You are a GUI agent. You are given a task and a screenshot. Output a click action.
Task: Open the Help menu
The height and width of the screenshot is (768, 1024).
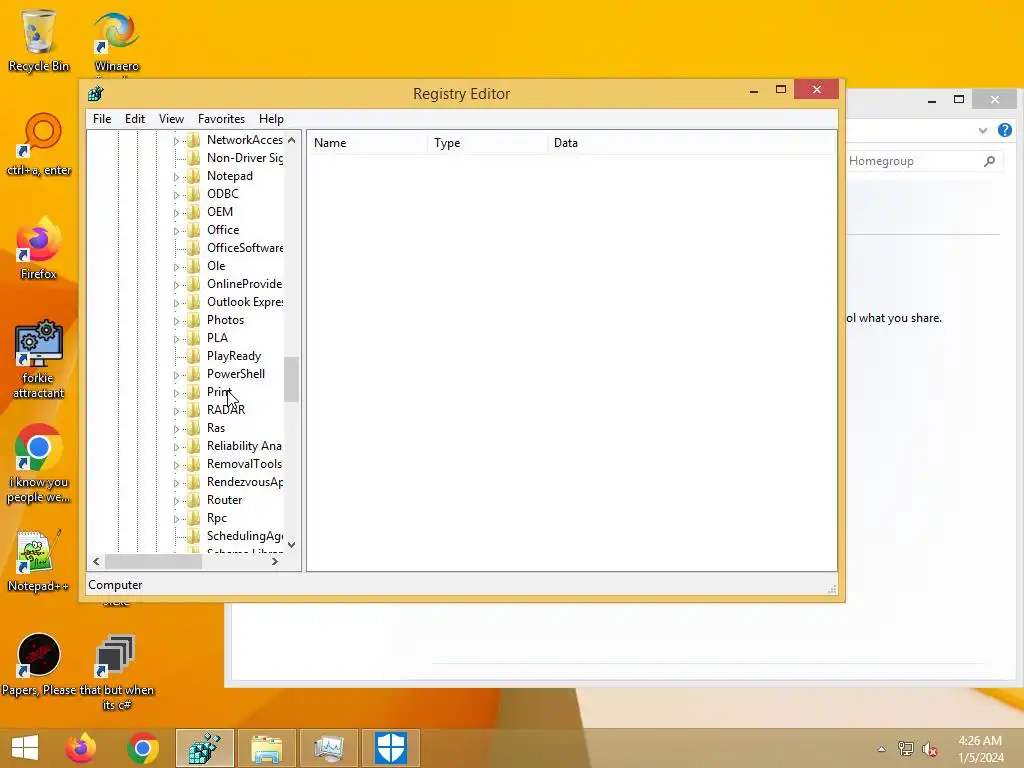pos(271,119)
